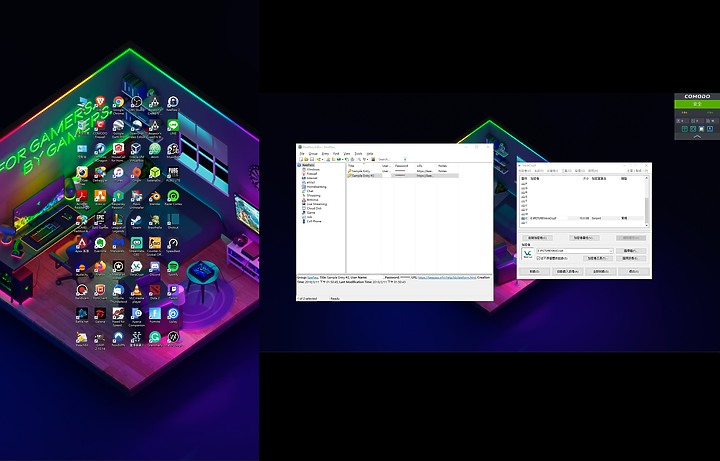Select the PUBG LITE desktop shortcut
The height and width of the screenshot is (461, 720).
173,173
